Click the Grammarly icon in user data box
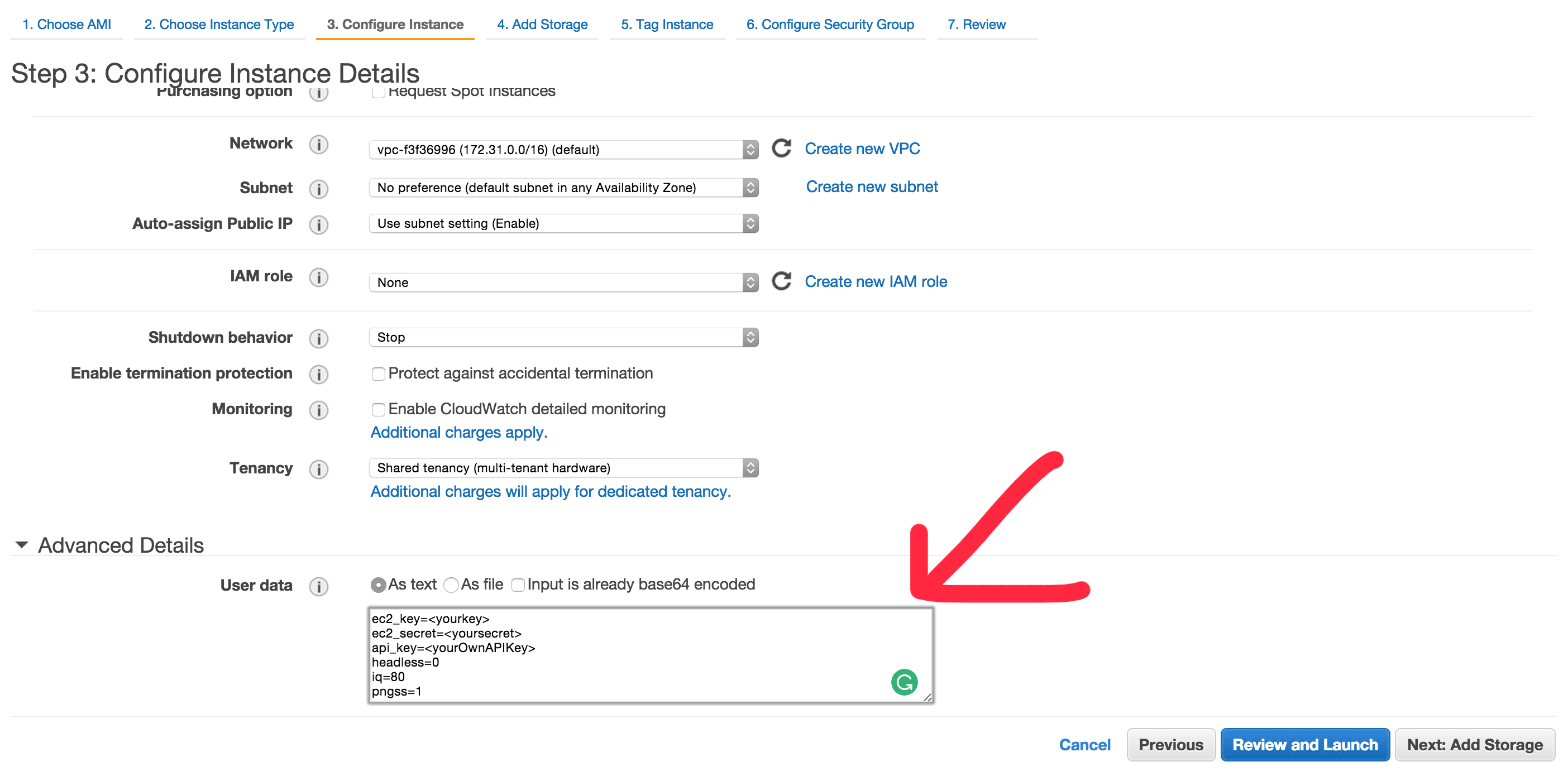The height and width of the screenshot is (776, 1568). pos(904,682)
